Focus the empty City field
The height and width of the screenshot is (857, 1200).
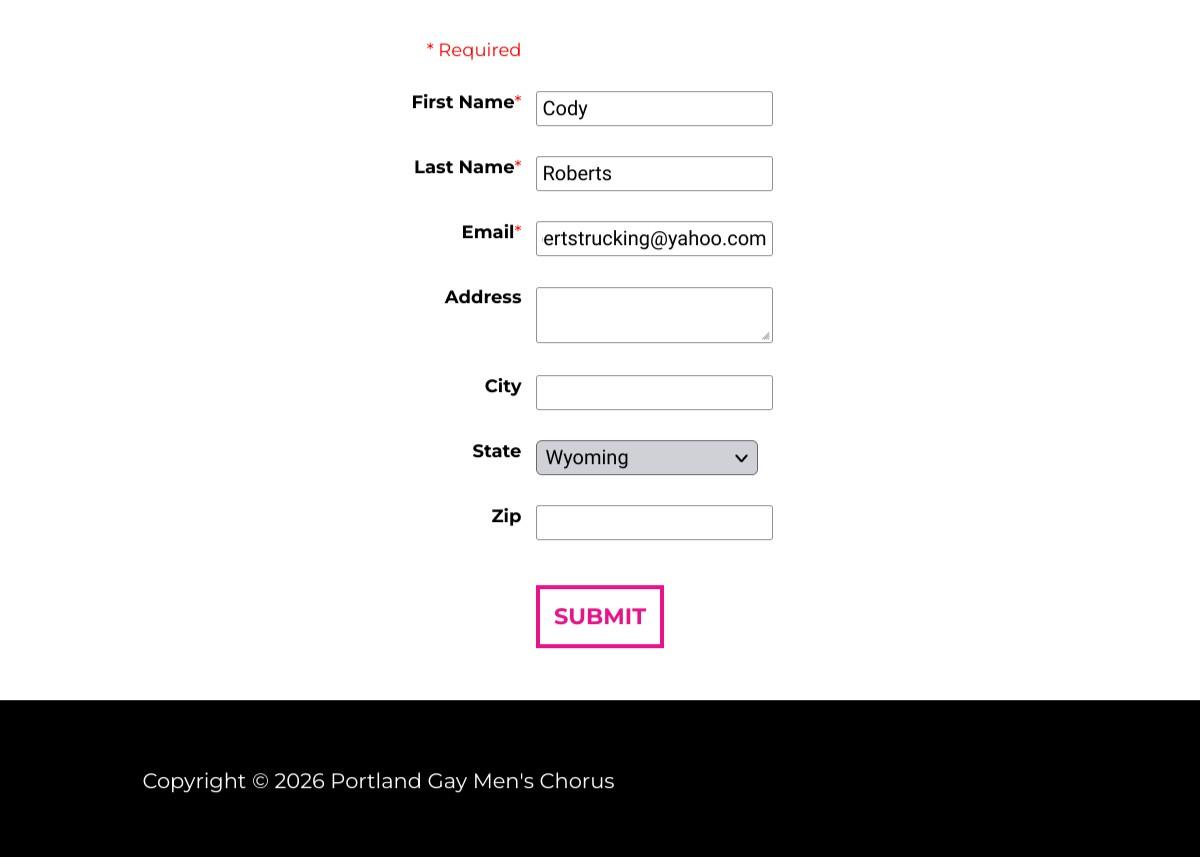point(654,393)
